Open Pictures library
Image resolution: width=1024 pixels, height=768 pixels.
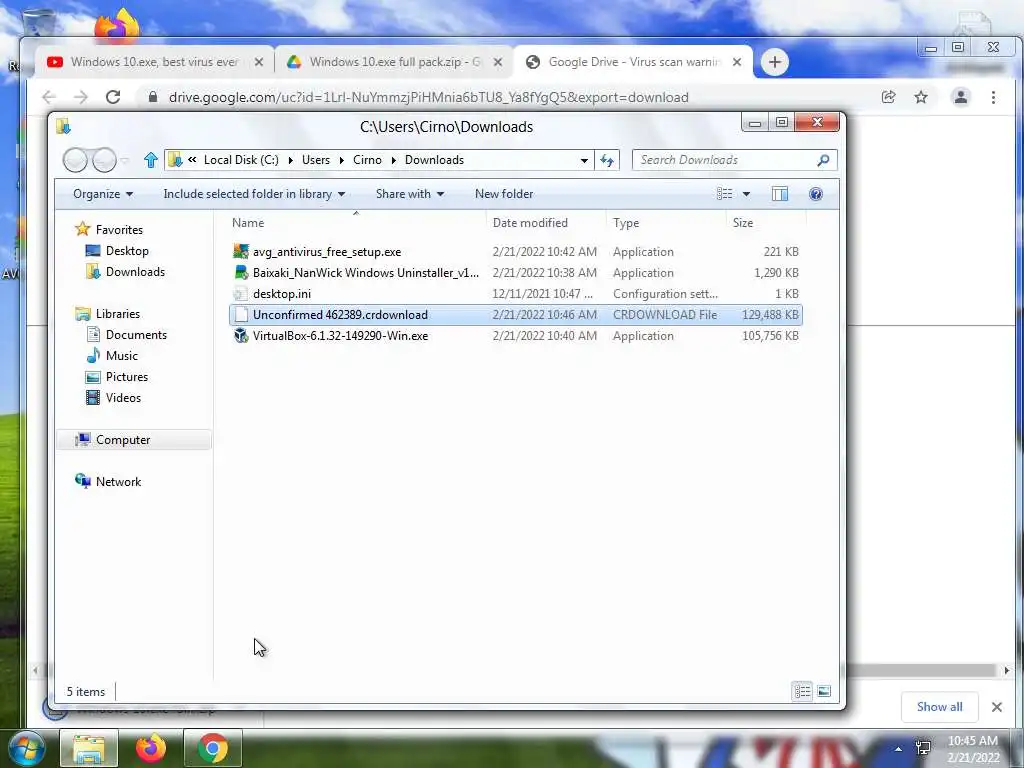(127, 377)
